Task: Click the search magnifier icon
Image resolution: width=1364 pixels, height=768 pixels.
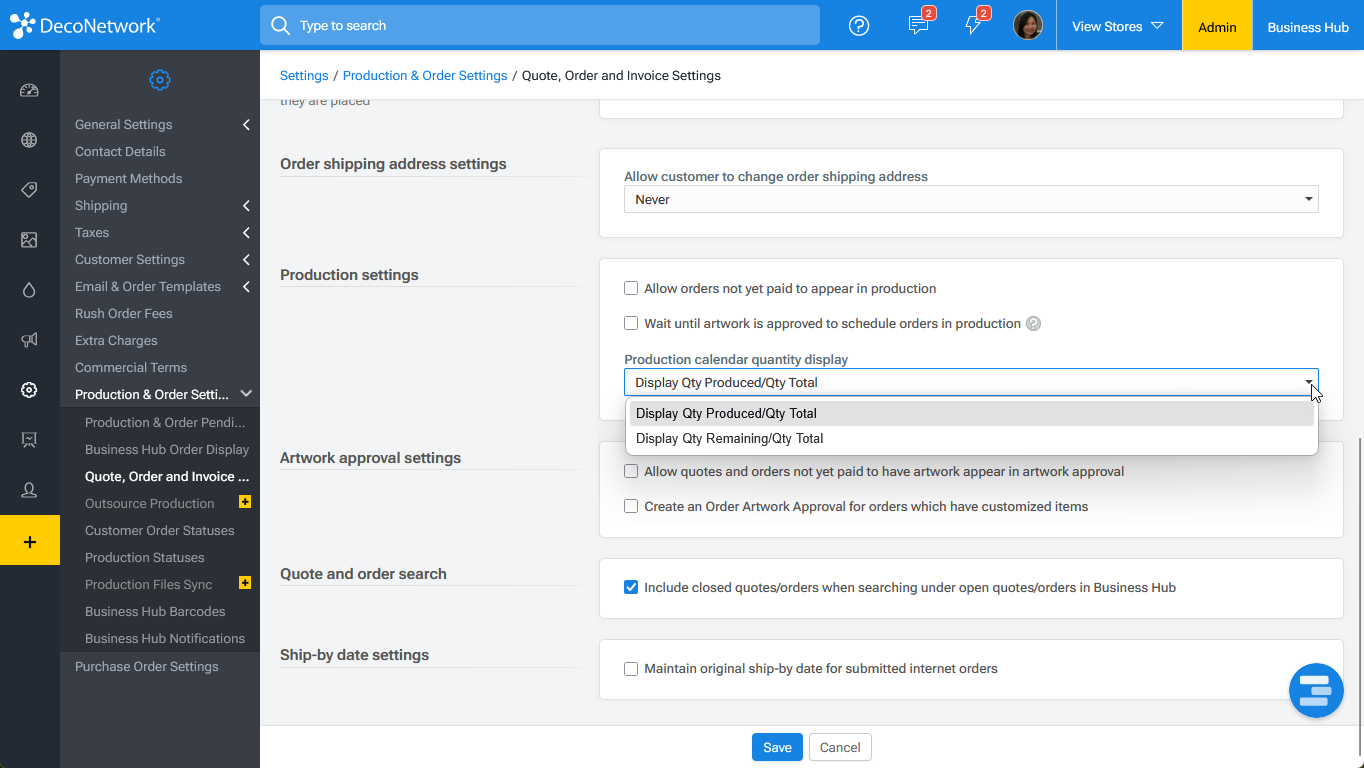Action: (x=281, y=25)
